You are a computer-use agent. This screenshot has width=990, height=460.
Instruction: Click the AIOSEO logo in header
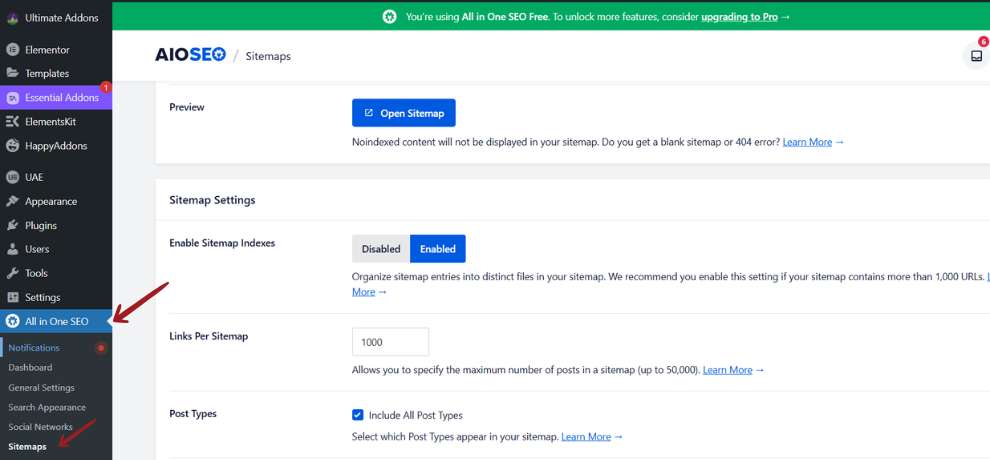(x=190, y=56)
